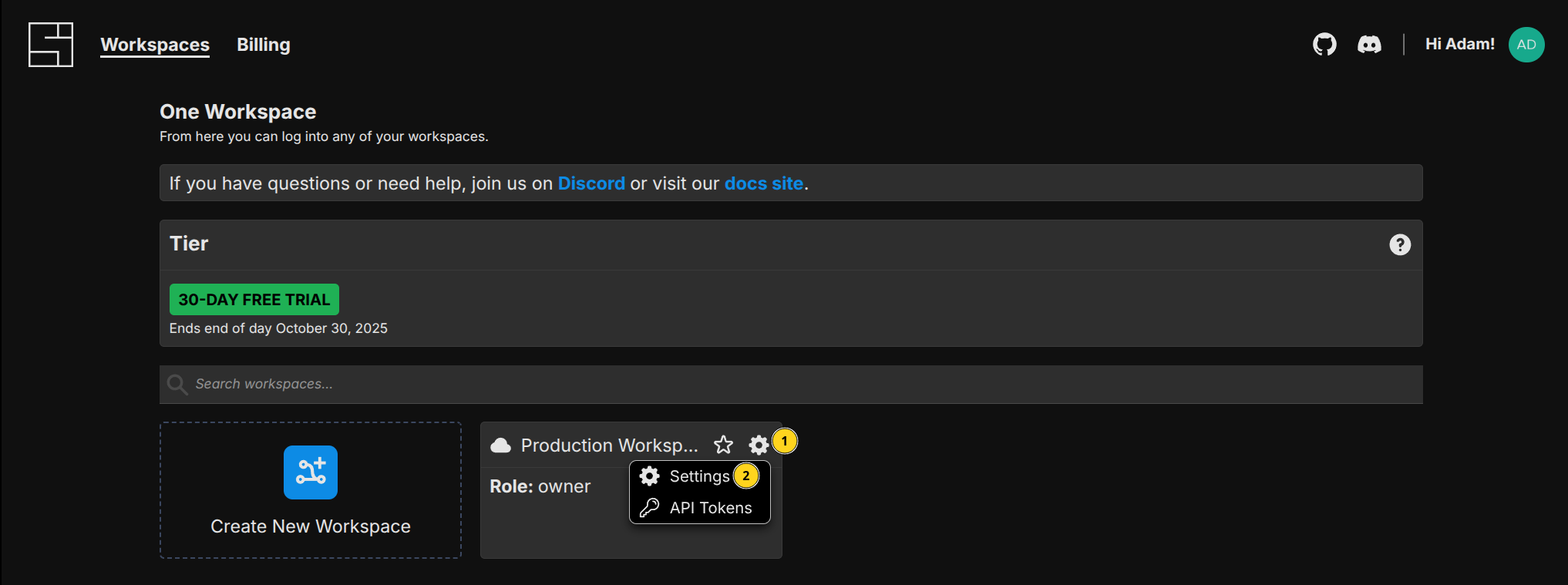
Task: Go to the Workspaces tab
Action: coord(155,45)
